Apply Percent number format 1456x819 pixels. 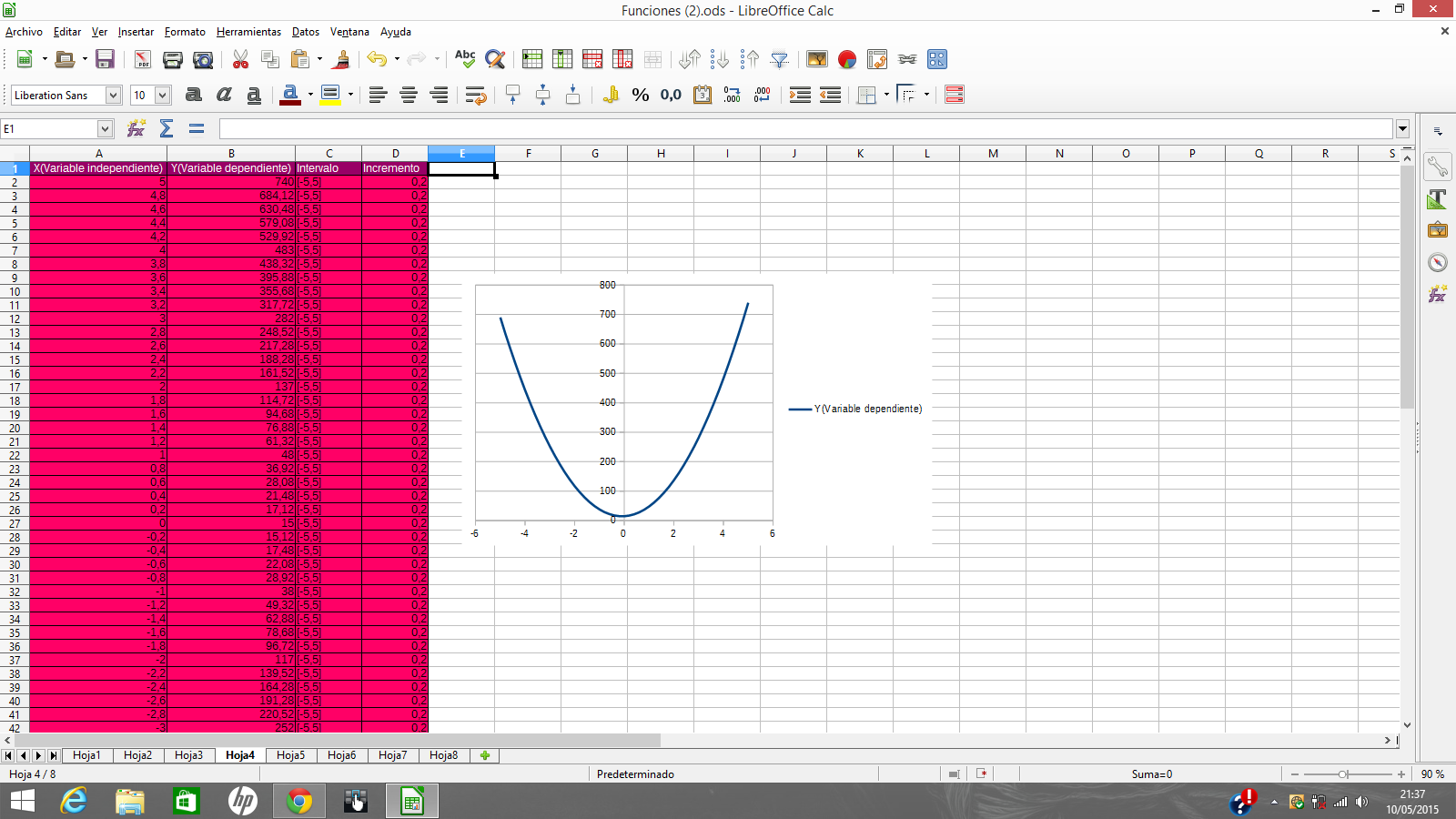pos(641,95)
